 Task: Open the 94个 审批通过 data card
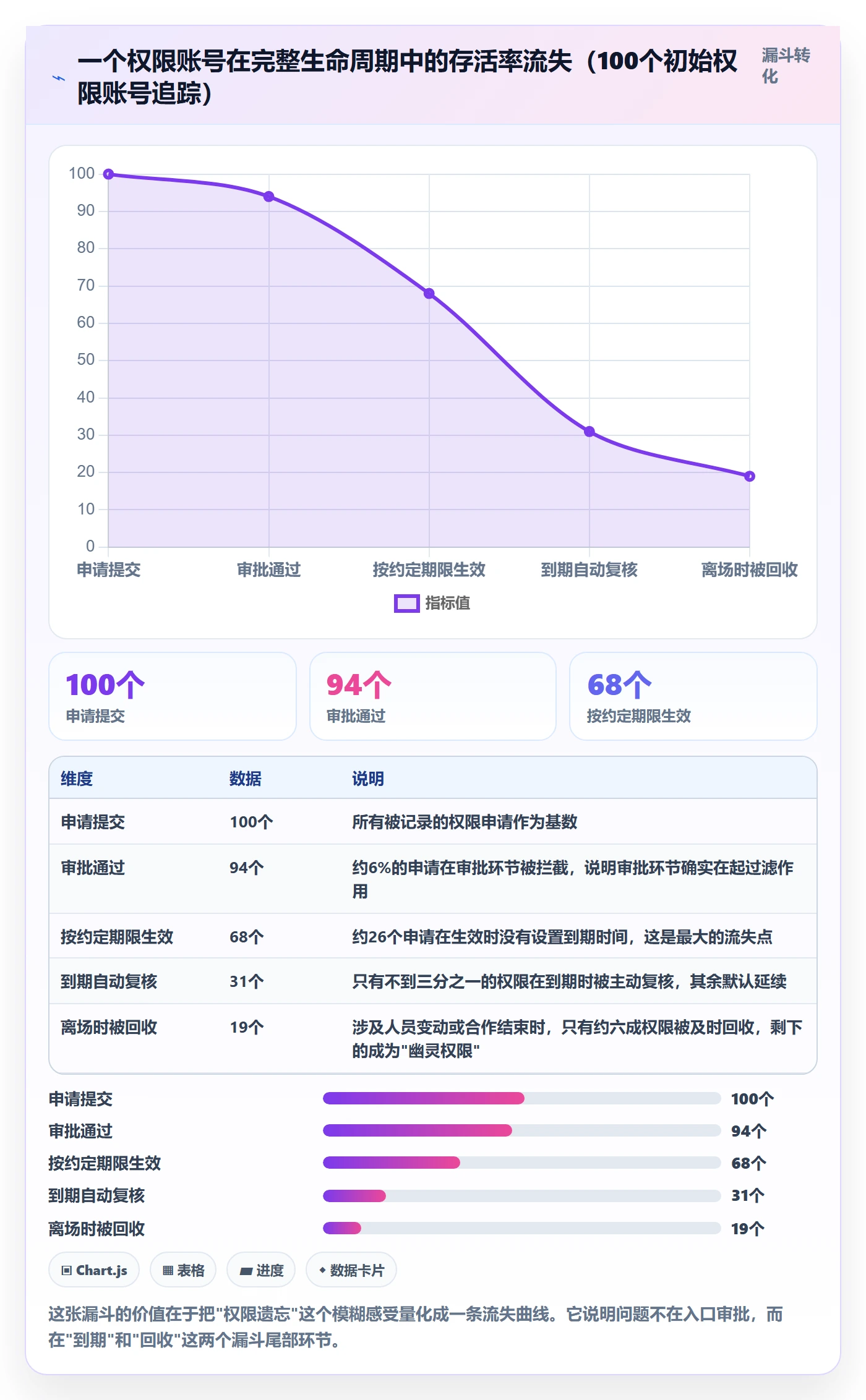pyautogui.click(x=433, y=696)
